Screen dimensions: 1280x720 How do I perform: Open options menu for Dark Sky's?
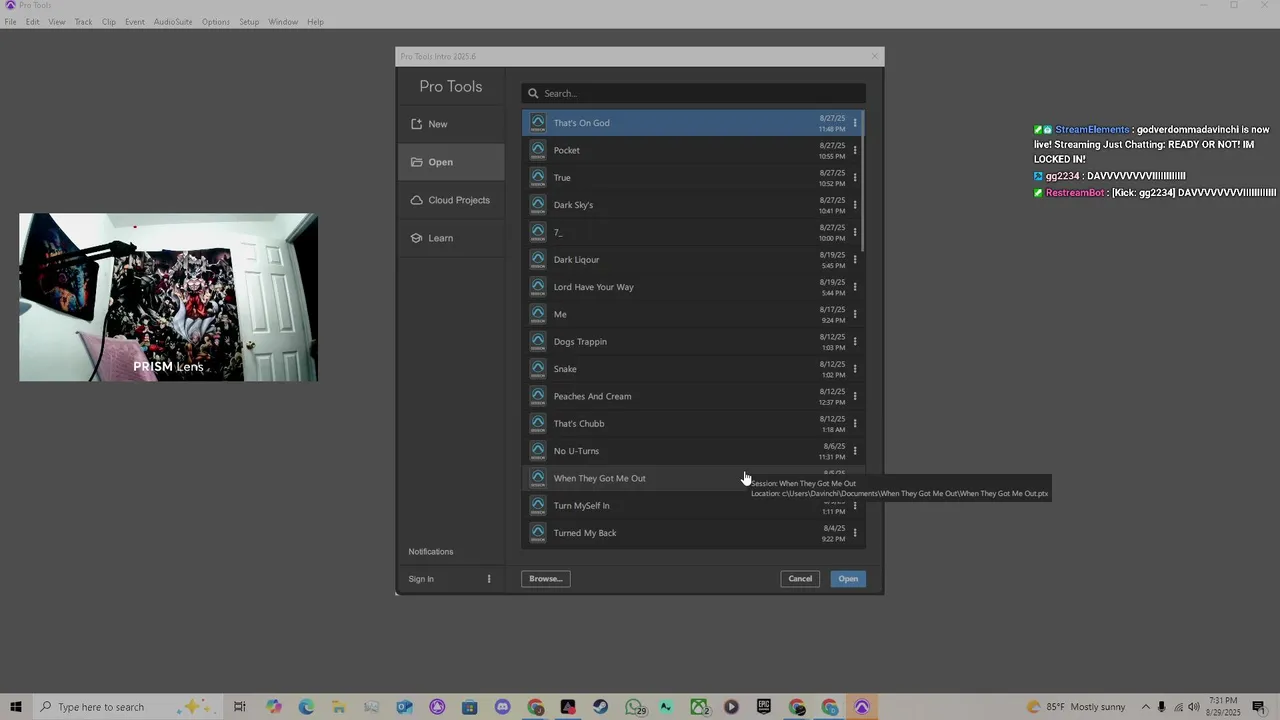[855, 205]
